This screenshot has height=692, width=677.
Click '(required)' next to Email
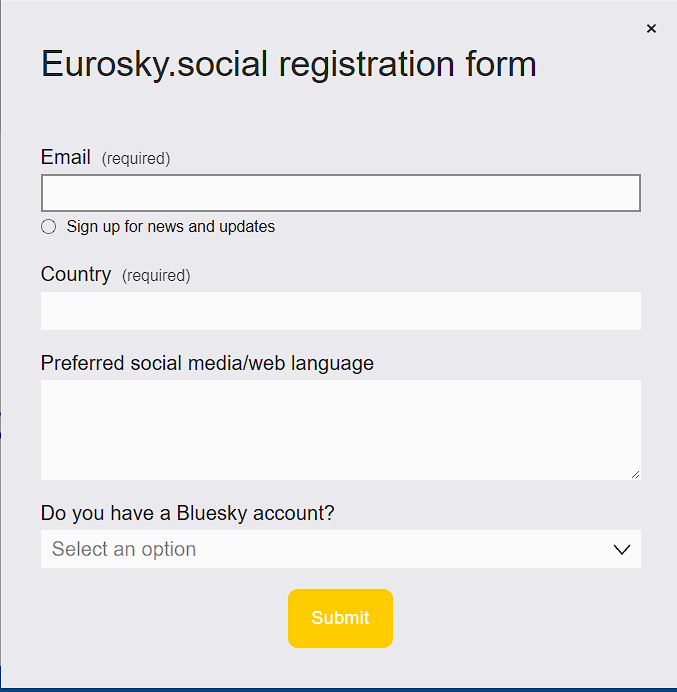[136, 158]
